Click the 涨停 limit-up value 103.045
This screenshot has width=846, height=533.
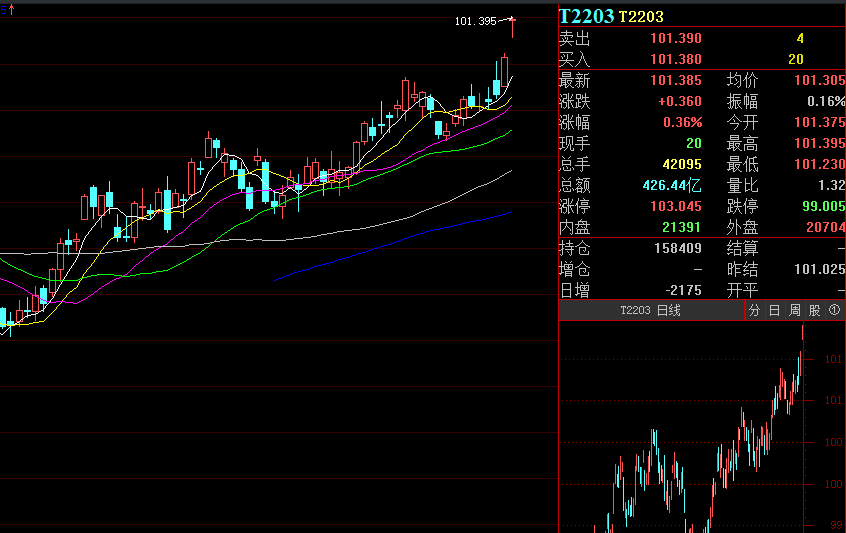(676, 206)
